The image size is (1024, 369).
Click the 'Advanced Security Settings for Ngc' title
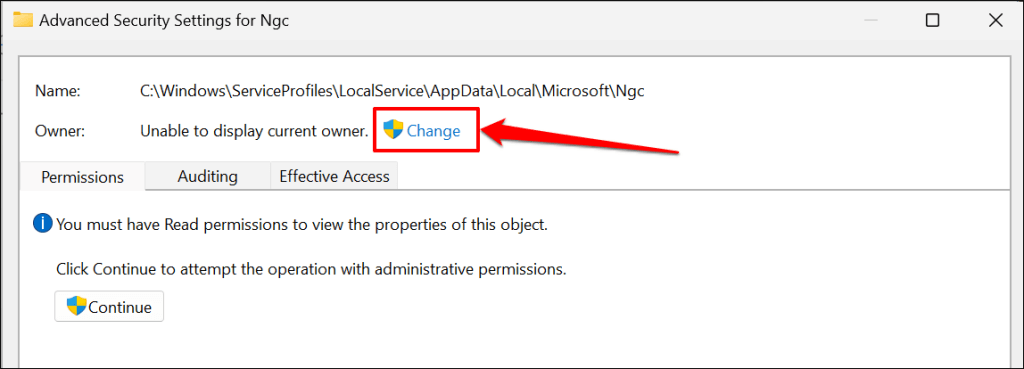click(x=164, y=20)
